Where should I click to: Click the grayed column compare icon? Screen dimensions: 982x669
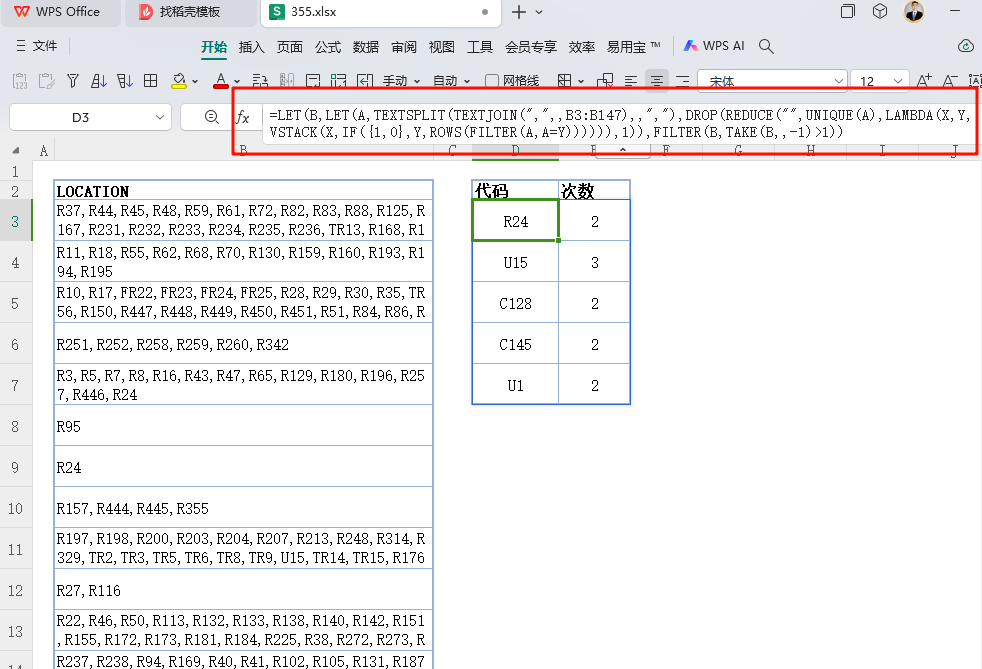coord(286,81)
